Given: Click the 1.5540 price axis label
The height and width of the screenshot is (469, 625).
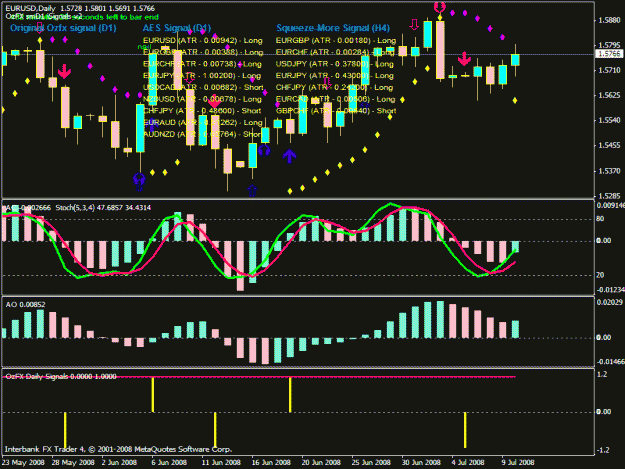Looking at the screenshot, I should 609,120.
